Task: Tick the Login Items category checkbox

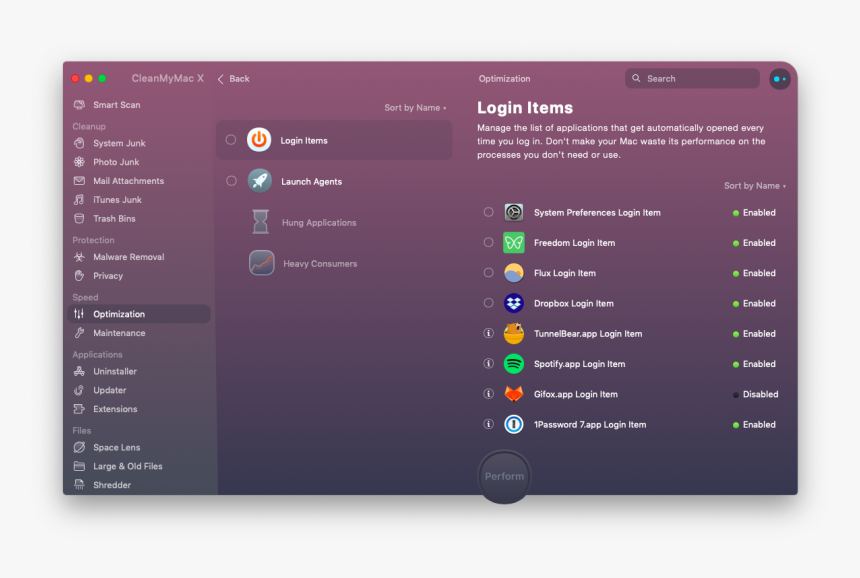Action: [231, 140]
